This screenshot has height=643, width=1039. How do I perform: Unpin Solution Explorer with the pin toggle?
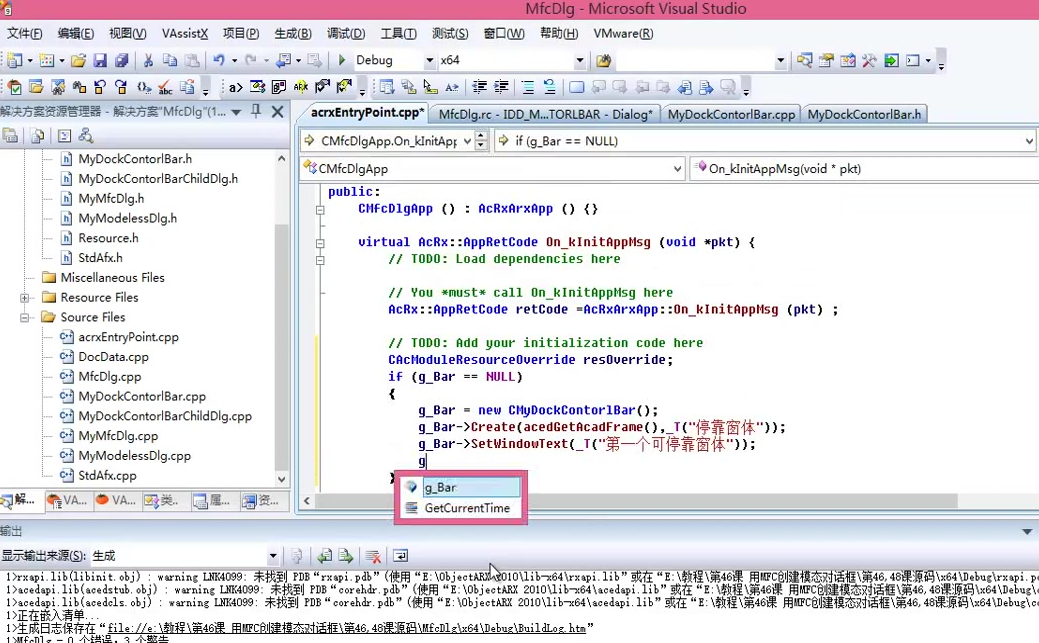pyautogui.click(x=257, y=112)
